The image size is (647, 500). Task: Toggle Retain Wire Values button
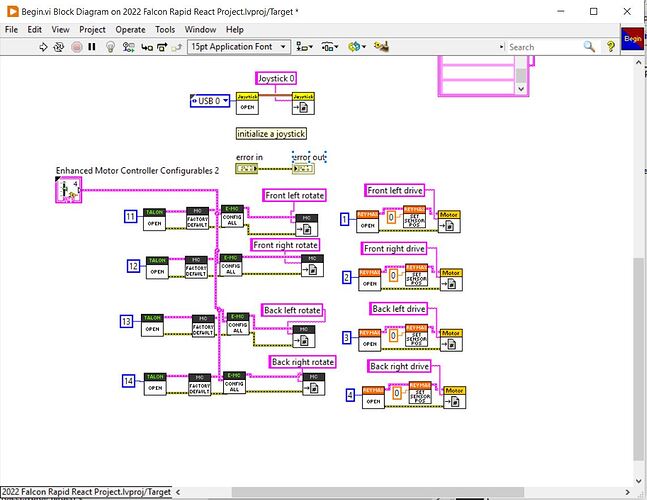[x=128, y=47]
